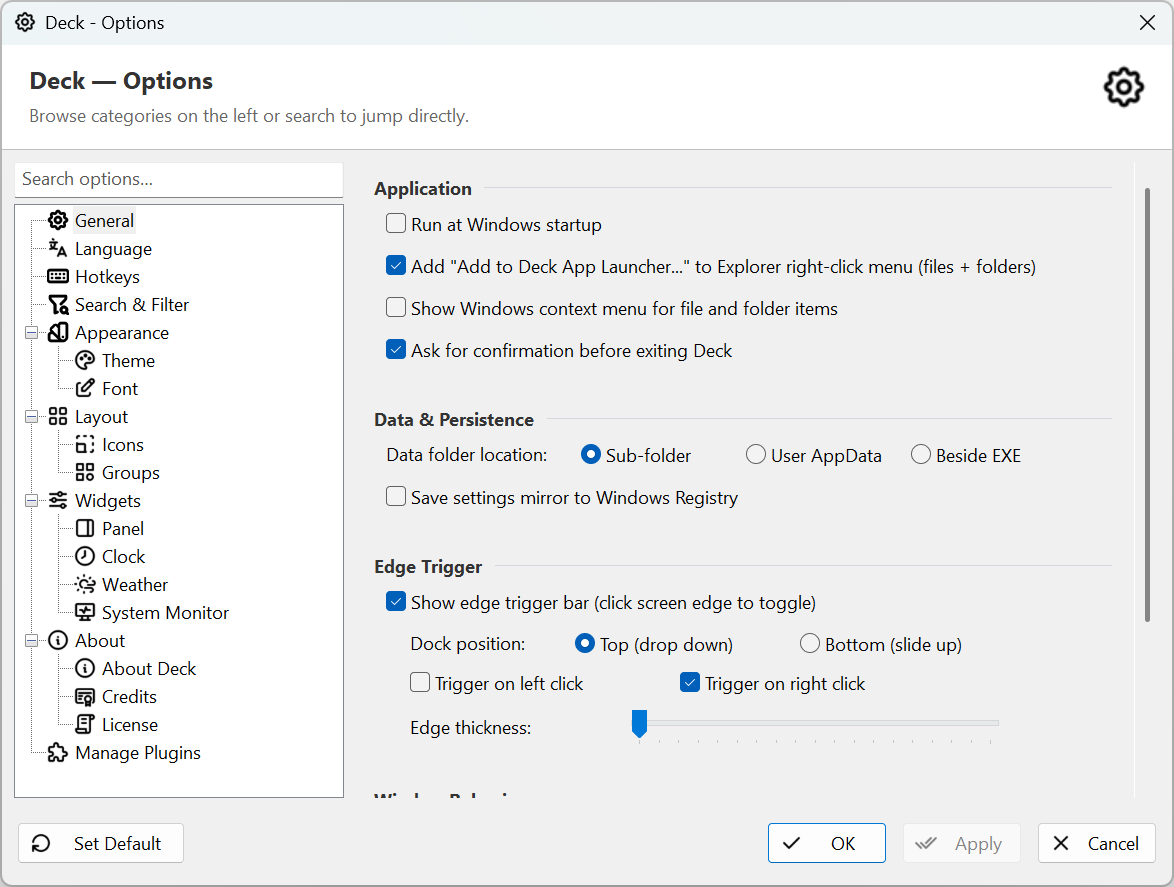Open the Hotkeys keyboard icon category
Image resolution: width=1174 pixels, height=887 pixels.
[58, 277]
